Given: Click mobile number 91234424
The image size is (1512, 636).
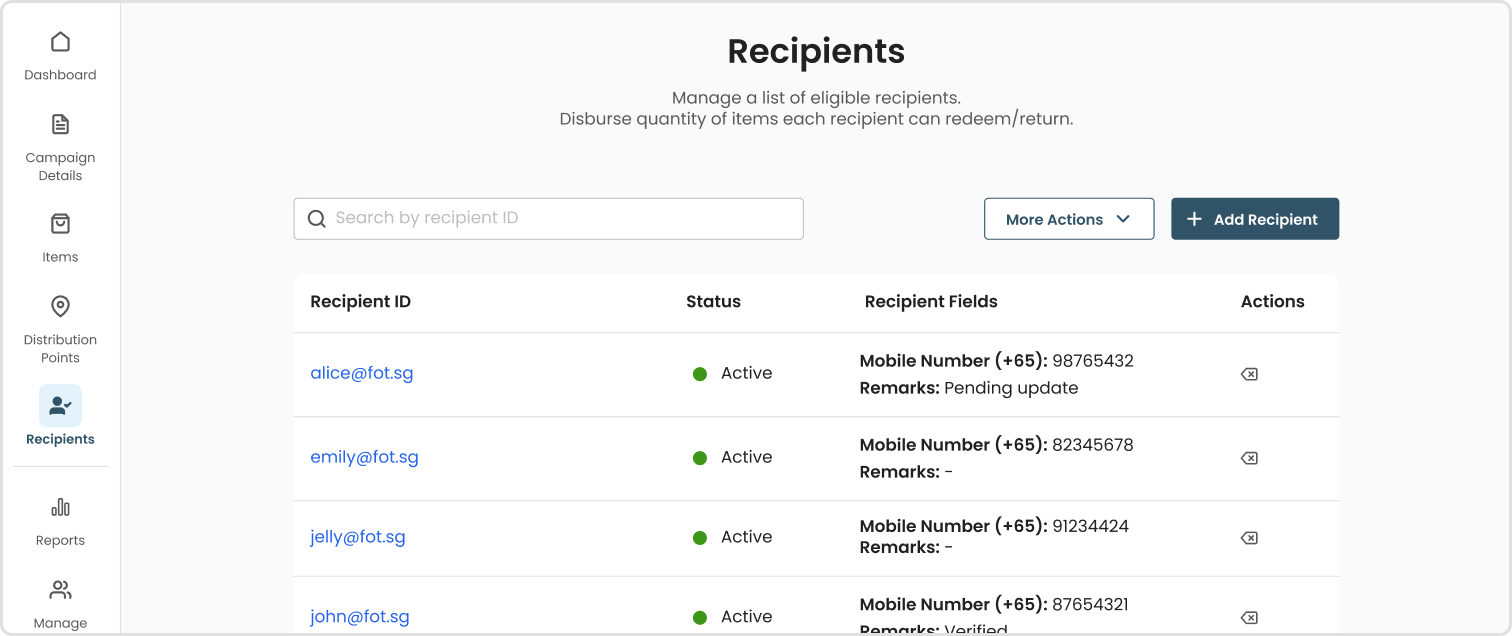Looking at the screenshot, I should tap(1091, 526).
